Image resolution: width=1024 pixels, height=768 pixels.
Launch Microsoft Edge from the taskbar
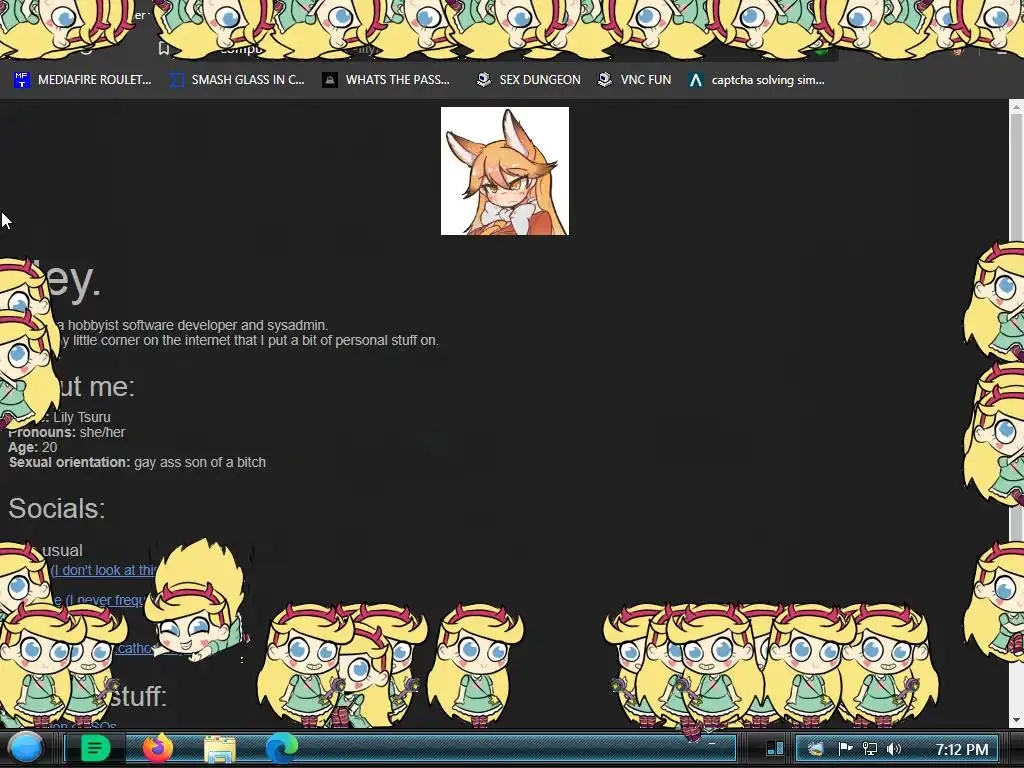tap(281, 748)
